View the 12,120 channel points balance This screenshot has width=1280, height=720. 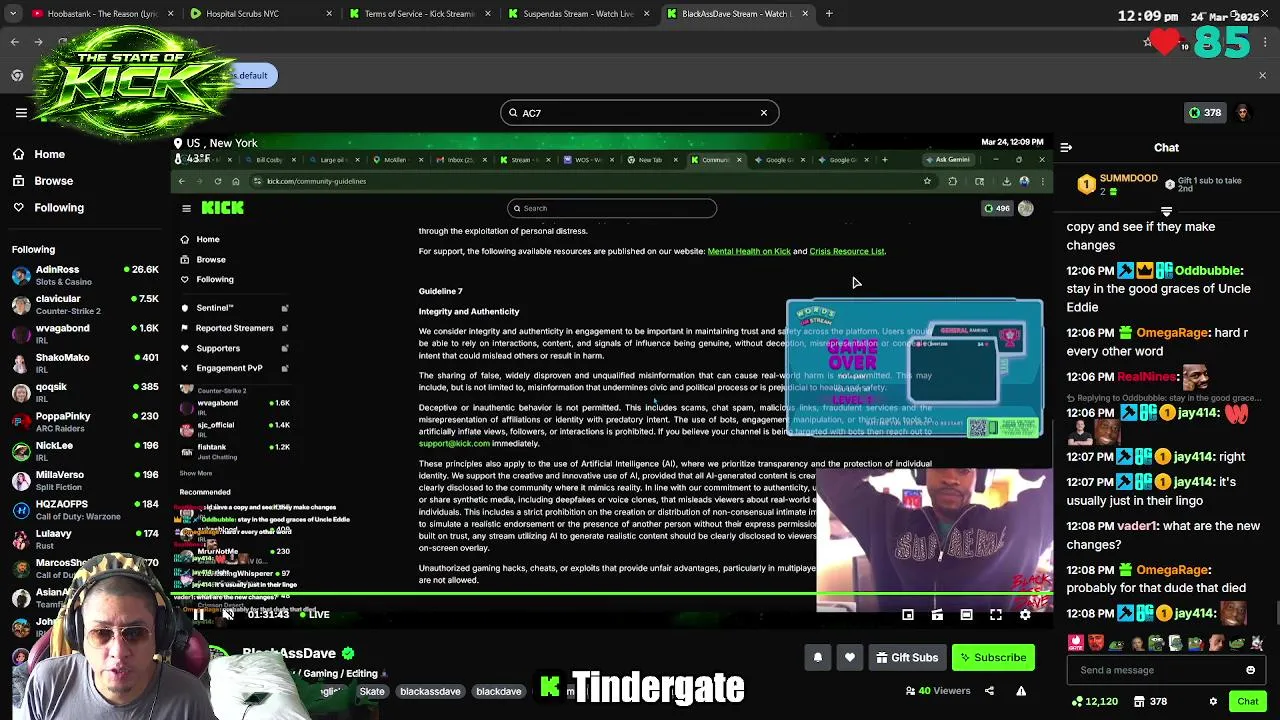click(1094, 702)
